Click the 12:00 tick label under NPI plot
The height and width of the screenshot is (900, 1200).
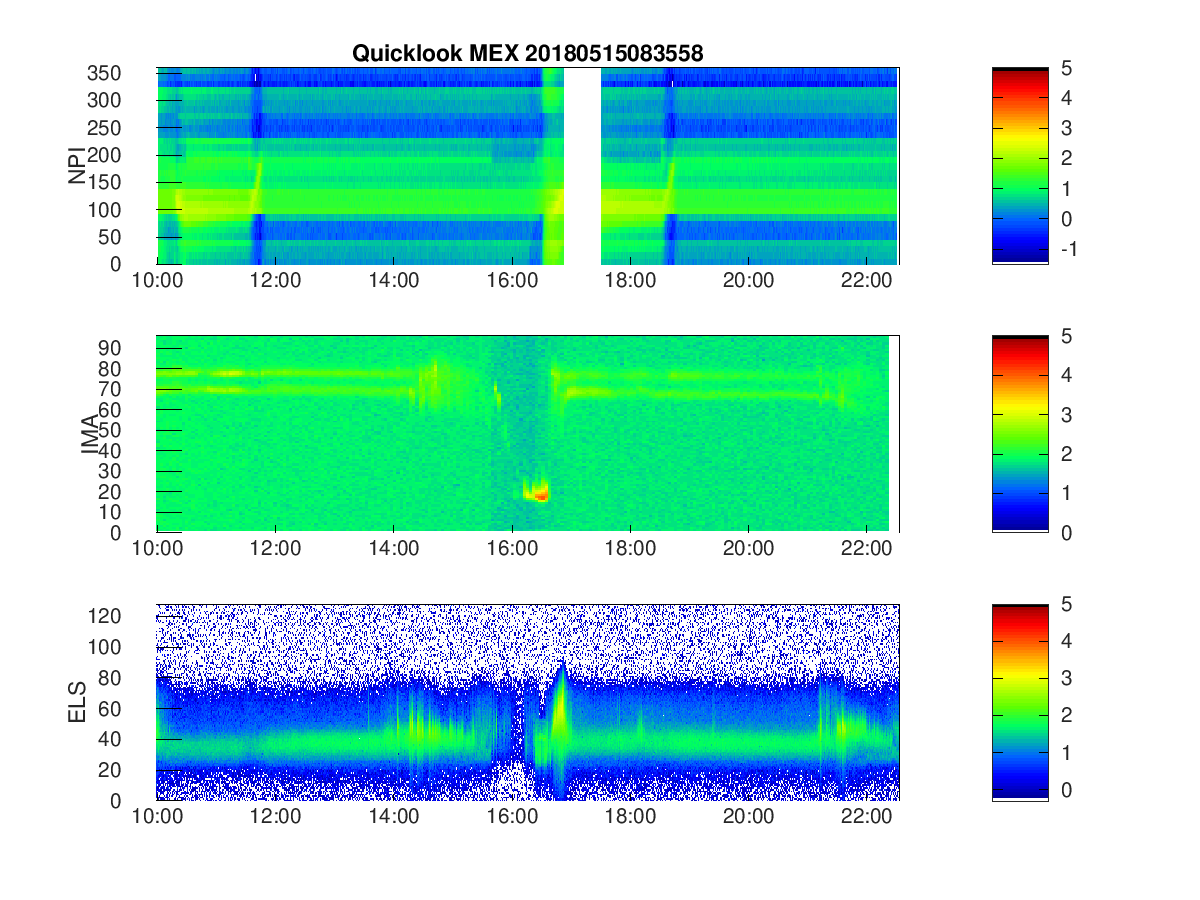(275, 281)
